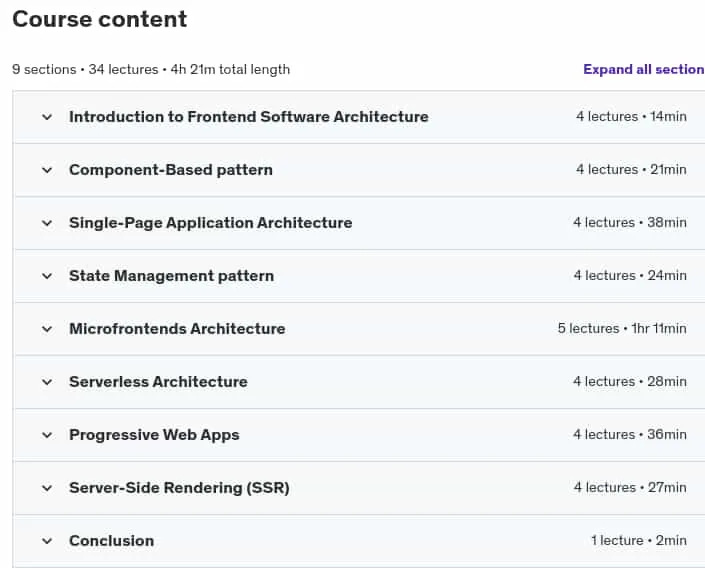Viewport: 705px width, 568px height.
Task: Click the Server-Side Rendering (SSR) title
Action: [x=179, y=488]
